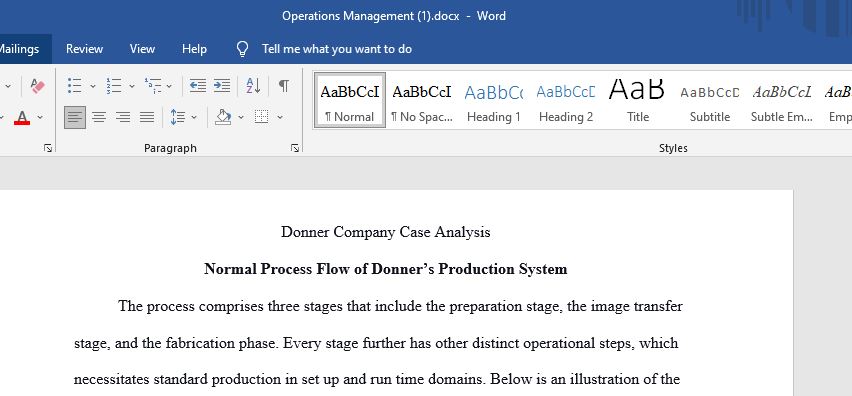Apply the Title style

pos(637,100)
